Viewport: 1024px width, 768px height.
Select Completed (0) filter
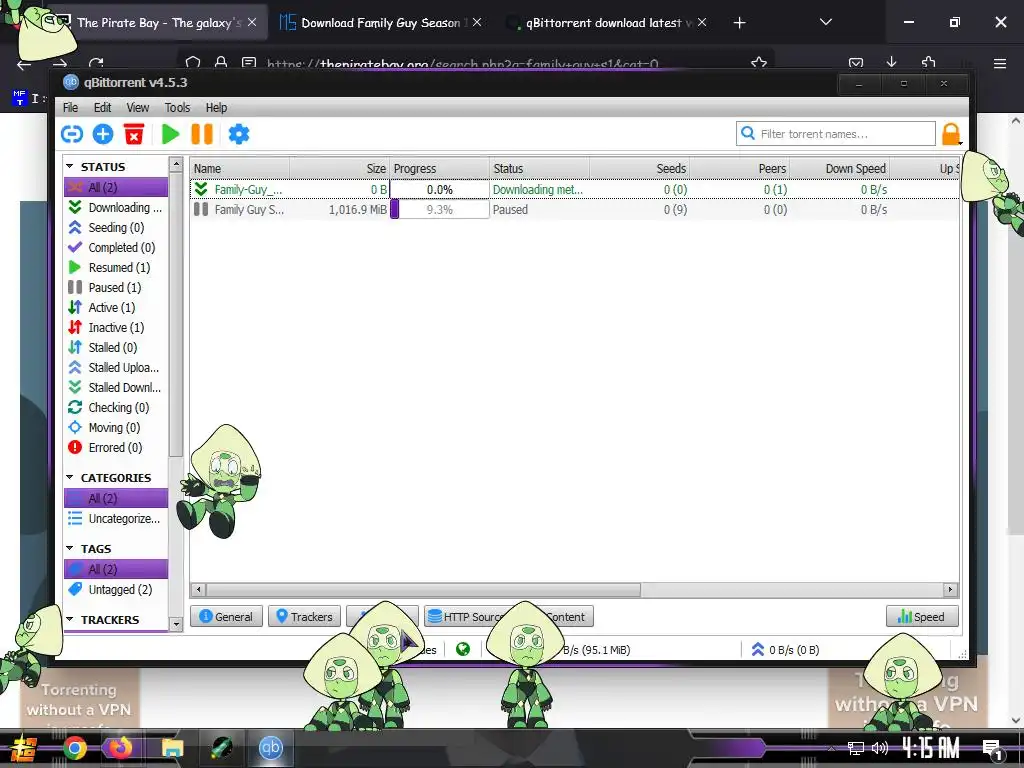tap(116, 248)
